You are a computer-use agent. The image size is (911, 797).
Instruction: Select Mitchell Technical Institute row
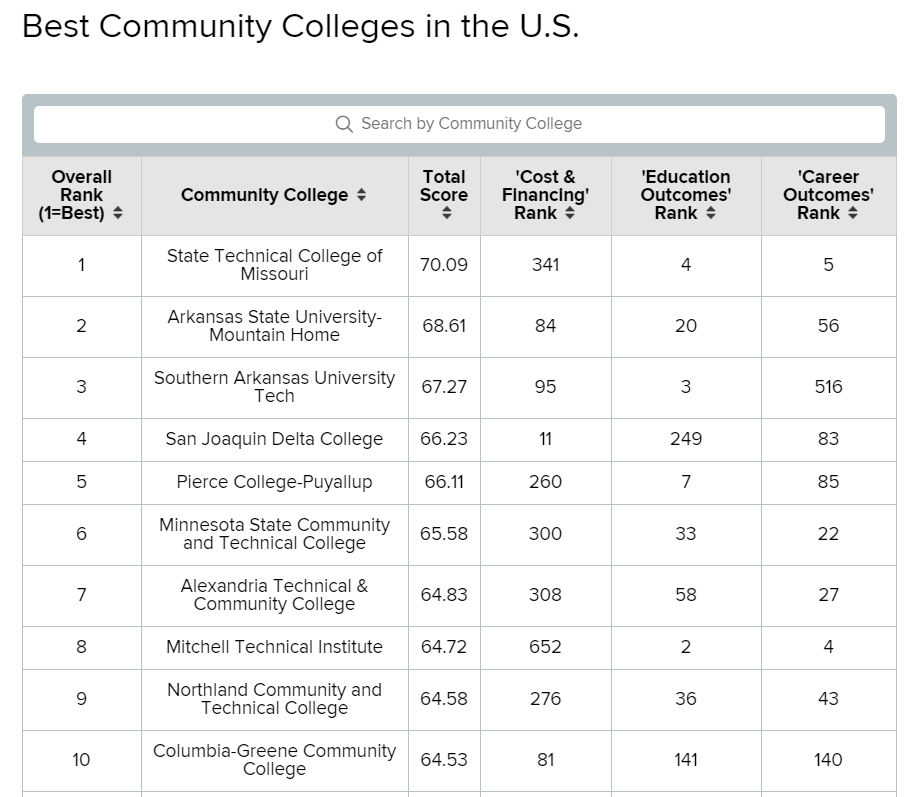(x=274, y=647)
